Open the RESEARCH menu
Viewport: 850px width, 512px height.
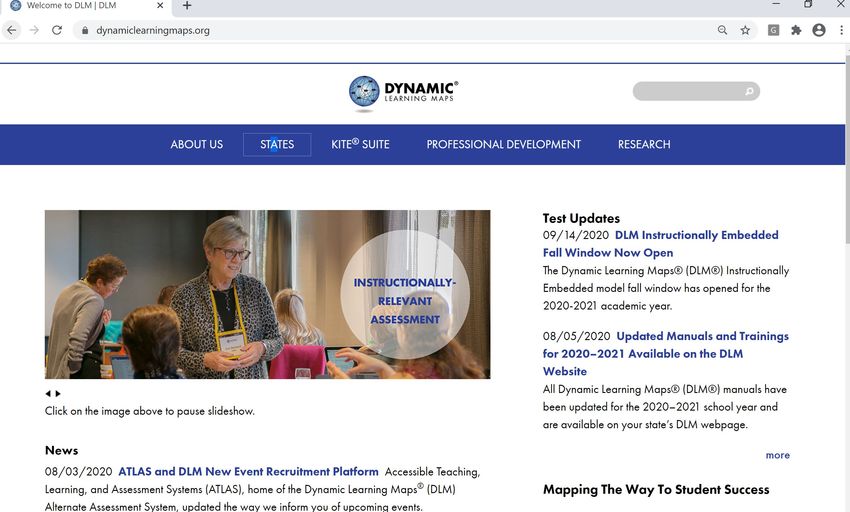click(x=644, y=144)
